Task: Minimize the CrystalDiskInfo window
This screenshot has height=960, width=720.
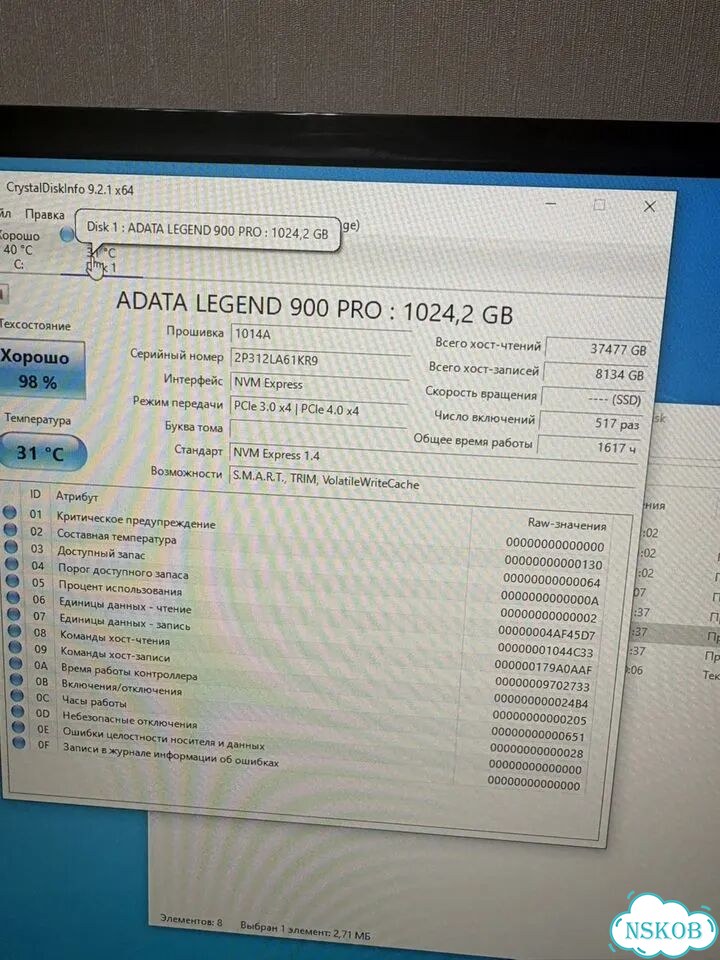Action: pos(550,203)
